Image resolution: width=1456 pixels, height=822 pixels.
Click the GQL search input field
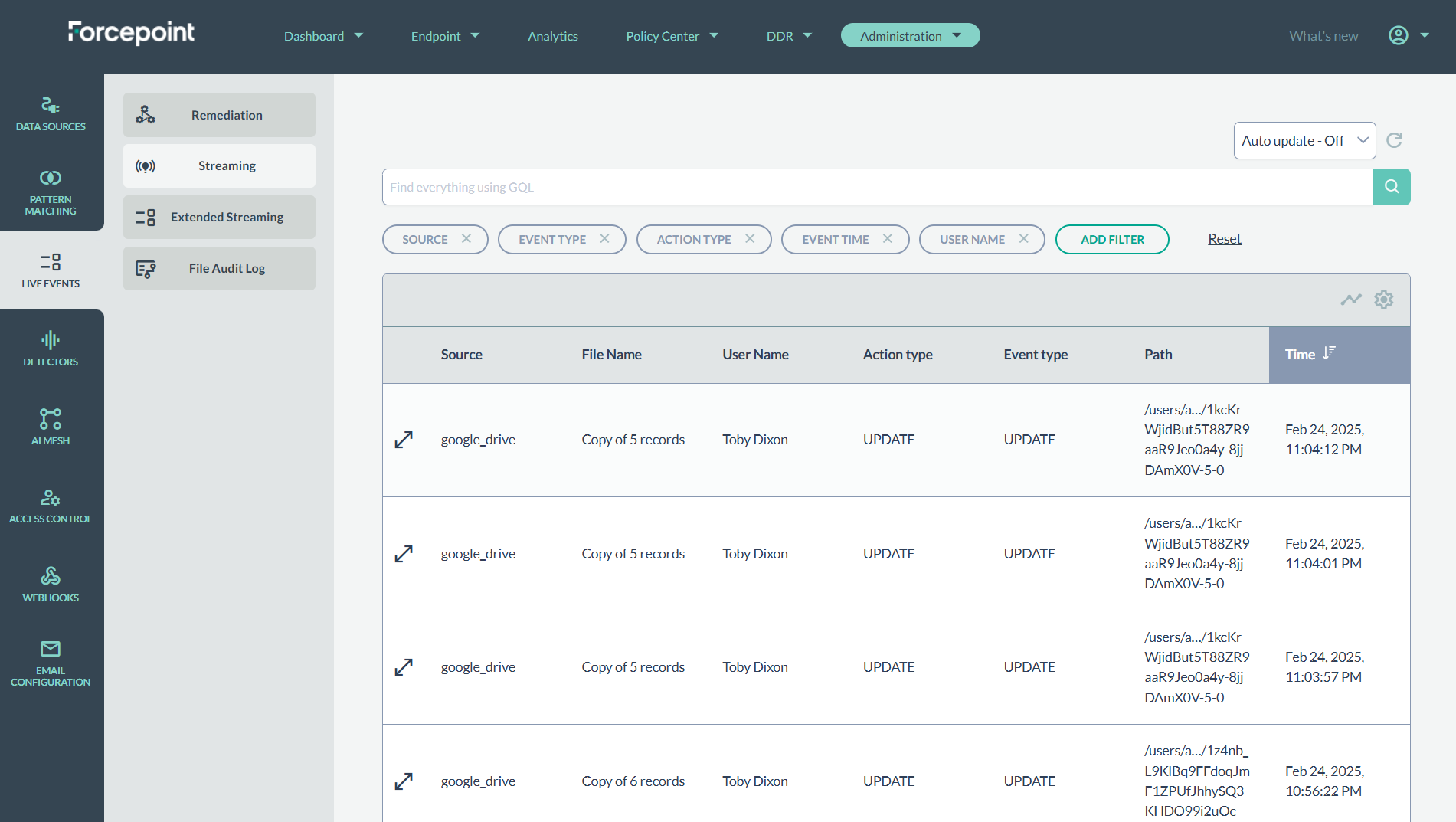(876, 187)
